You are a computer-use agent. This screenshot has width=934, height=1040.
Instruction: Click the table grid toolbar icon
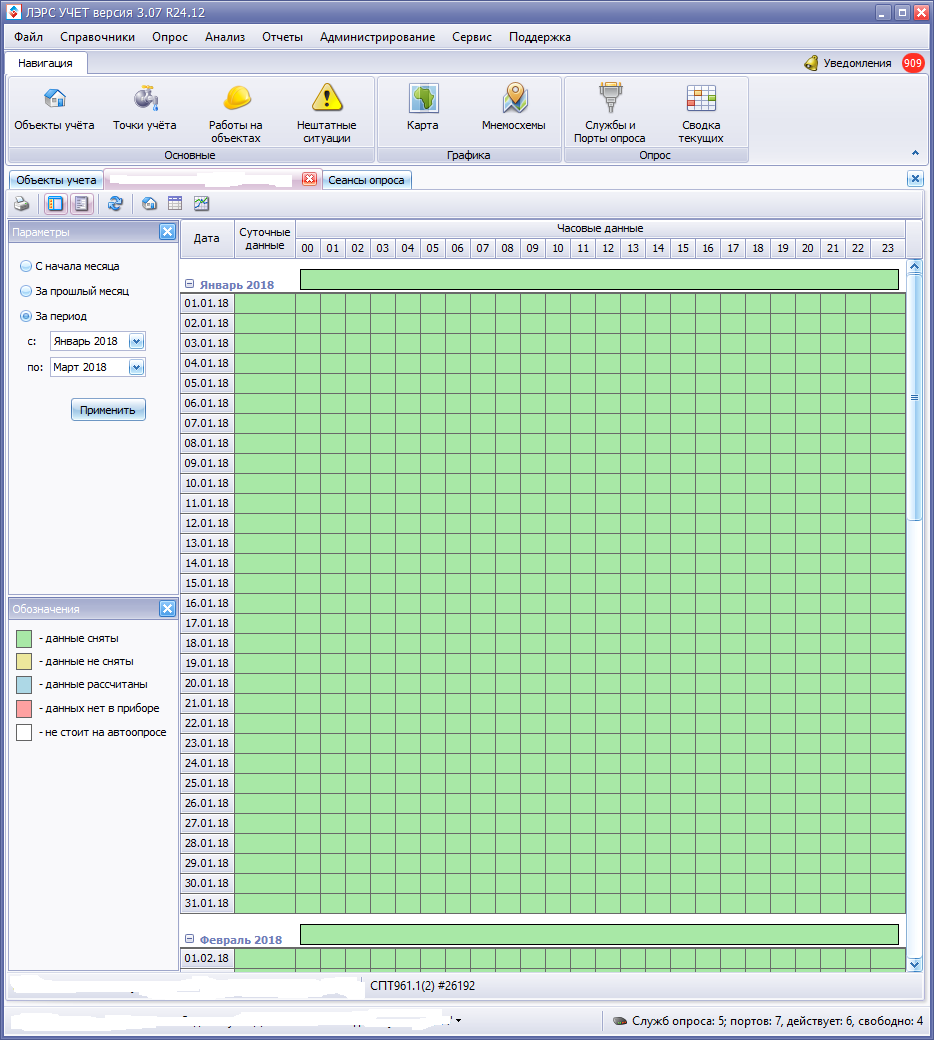(x=175, y=204)
